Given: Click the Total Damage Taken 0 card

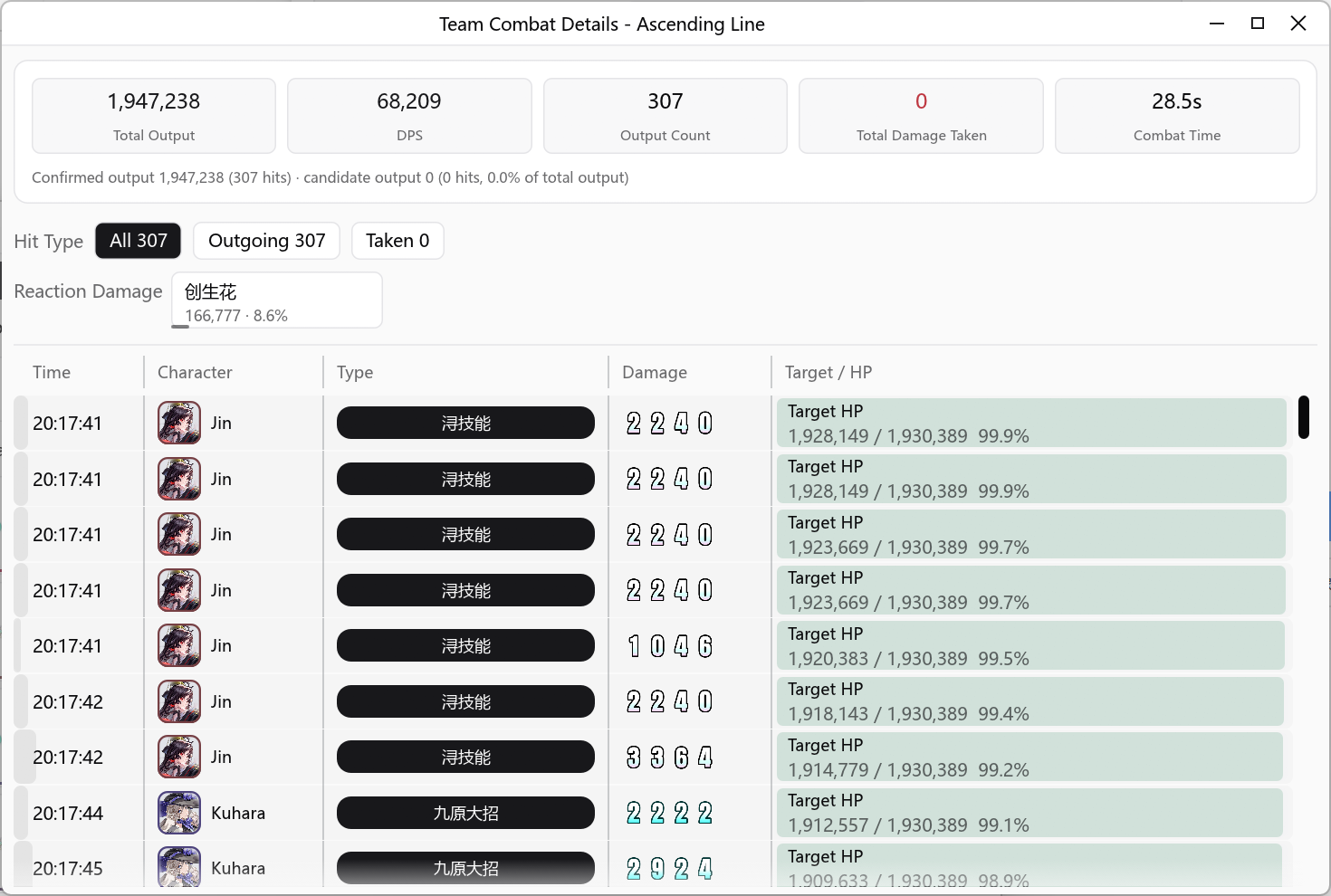Looking at the screenshot, I should click(921, 116).
